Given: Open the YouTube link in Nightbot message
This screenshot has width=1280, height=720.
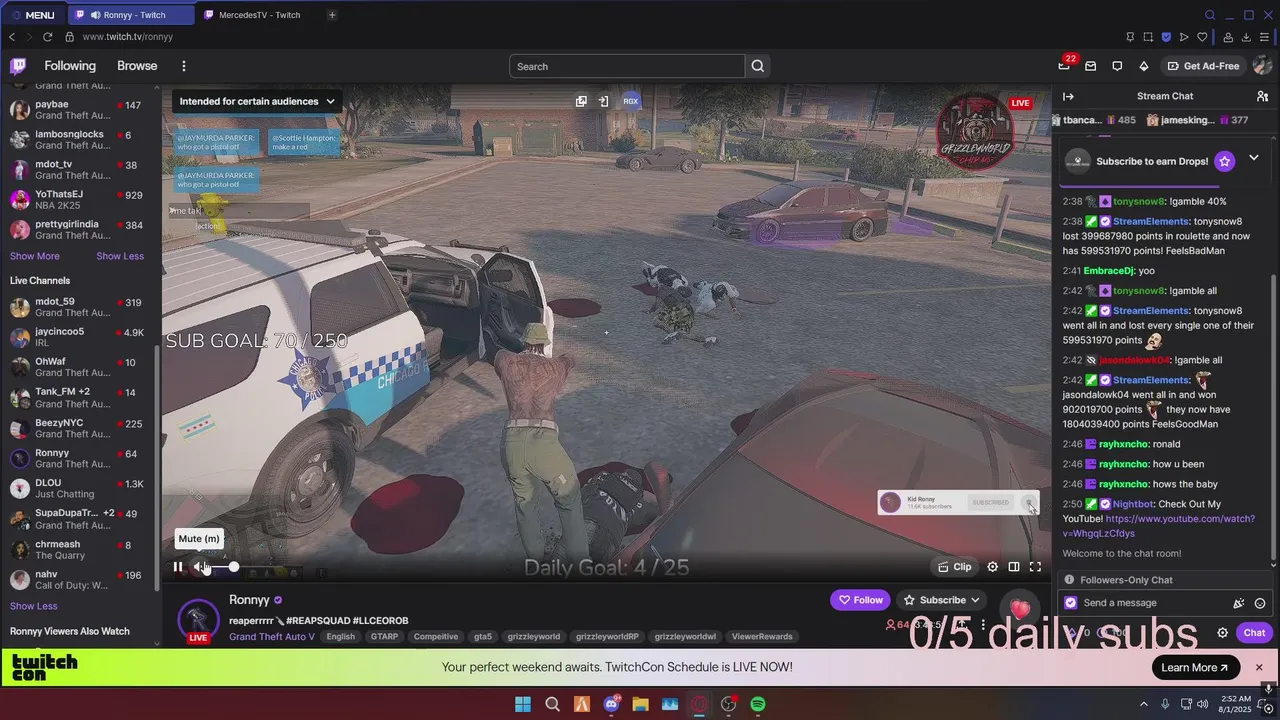Looking at the screenshot, I should click(1158, 526).
